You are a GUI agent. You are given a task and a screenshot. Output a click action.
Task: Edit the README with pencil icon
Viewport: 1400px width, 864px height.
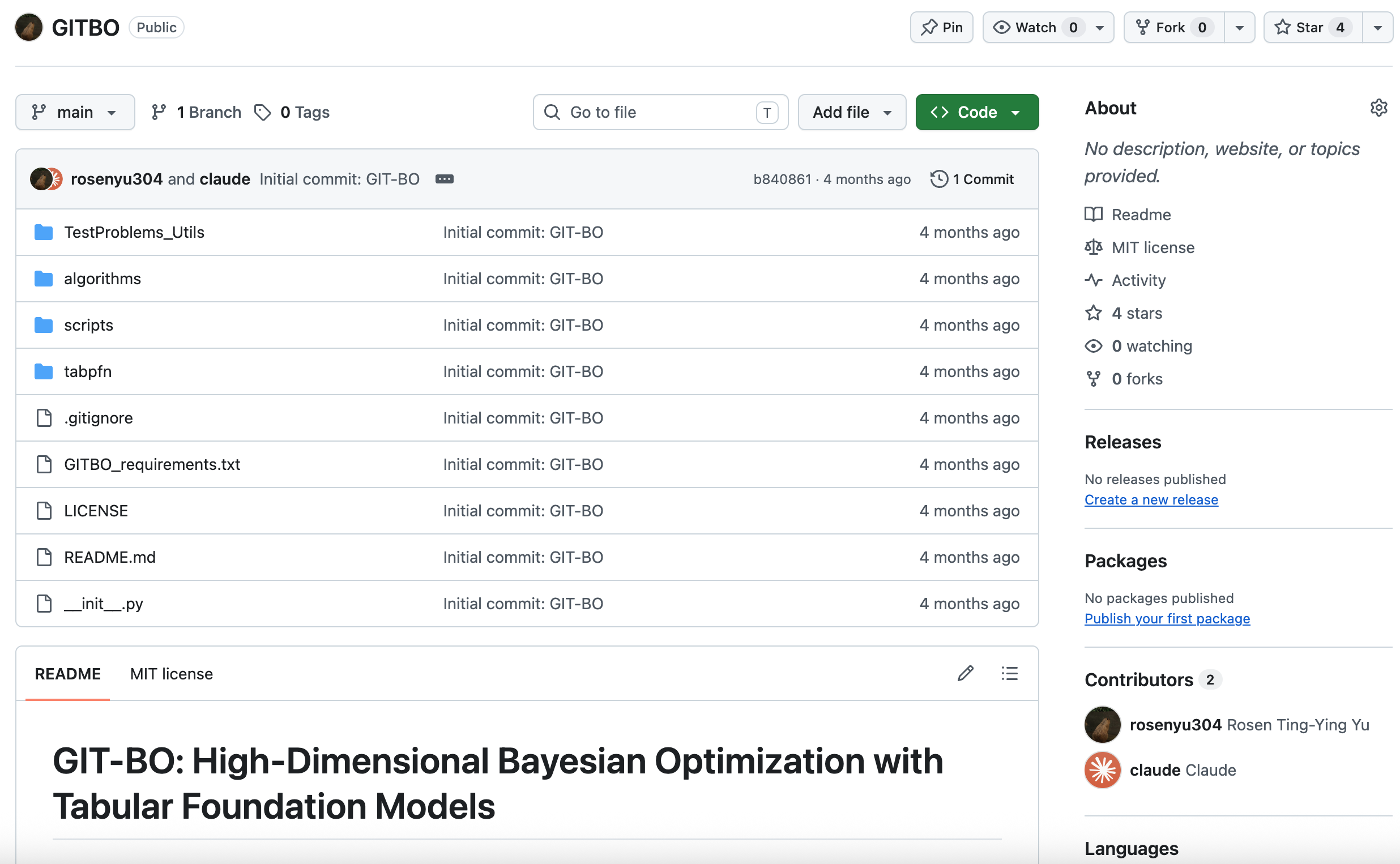click(965, 673)
